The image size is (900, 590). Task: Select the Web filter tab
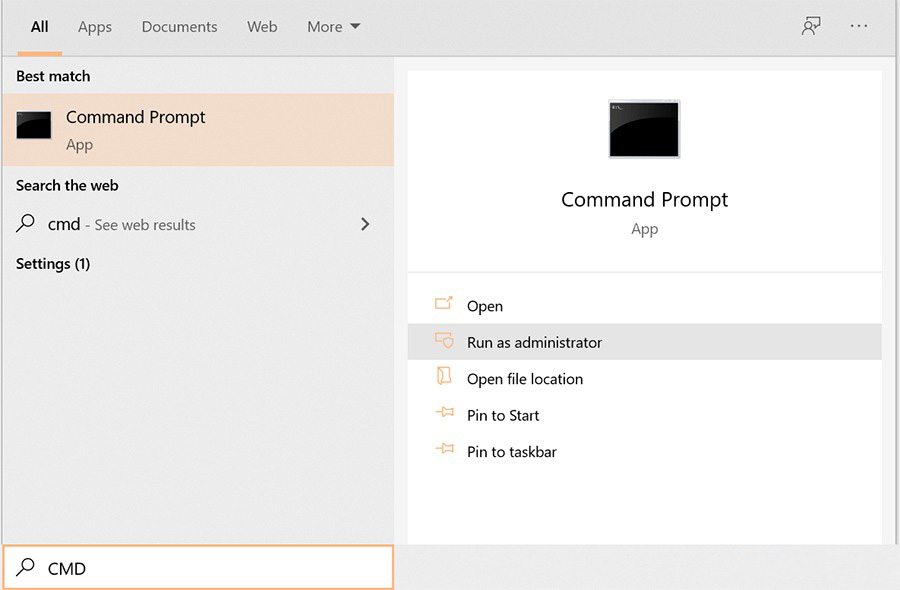pyautogui.click(x=262, y=26)
